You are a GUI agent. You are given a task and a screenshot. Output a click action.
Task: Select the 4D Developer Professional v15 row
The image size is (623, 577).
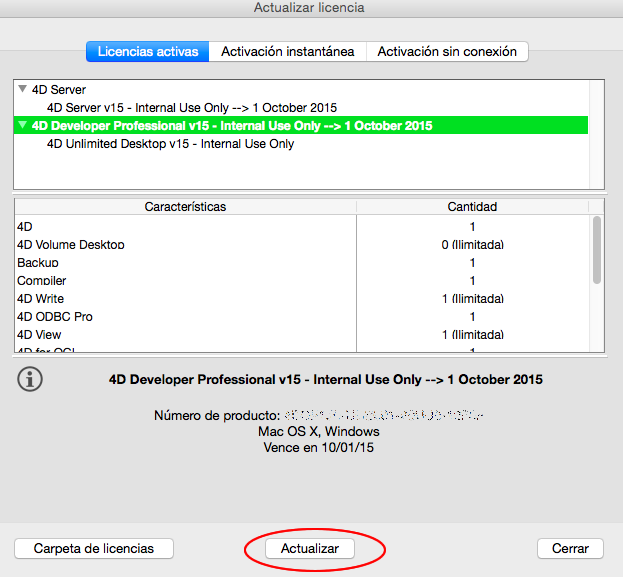[x=232, y=126]
